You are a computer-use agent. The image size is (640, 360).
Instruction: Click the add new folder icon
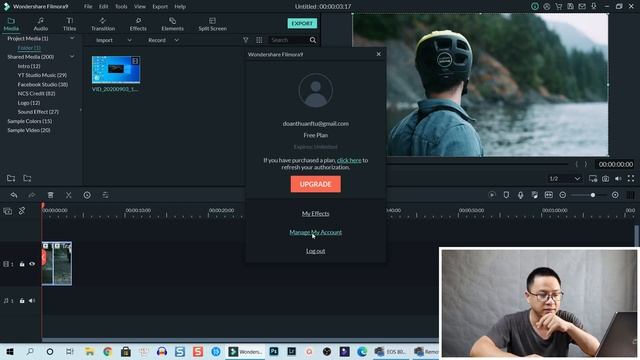point(11,178)
